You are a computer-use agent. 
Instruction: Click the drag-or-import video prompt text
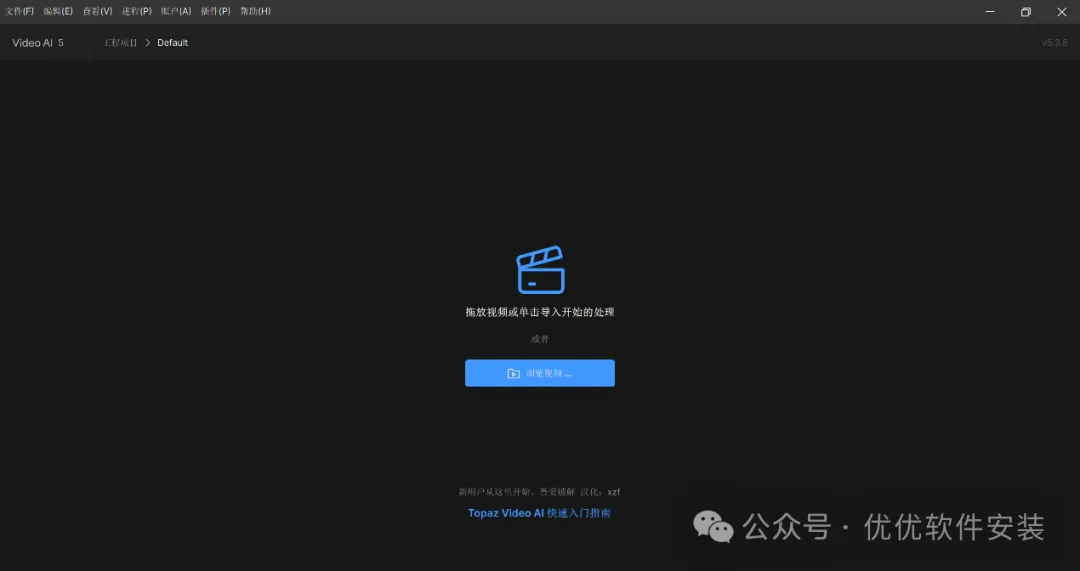539,312
